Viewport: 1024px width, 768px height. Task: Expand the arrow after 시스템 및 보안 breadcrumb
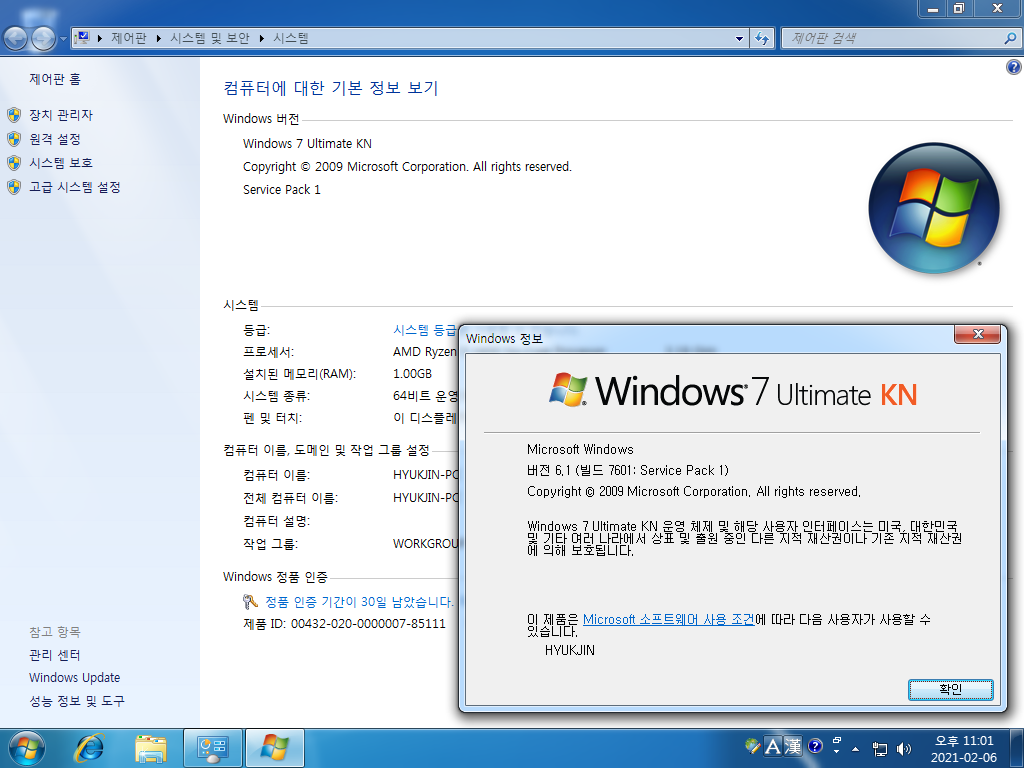pyautogui.click(x=262, y=39)
